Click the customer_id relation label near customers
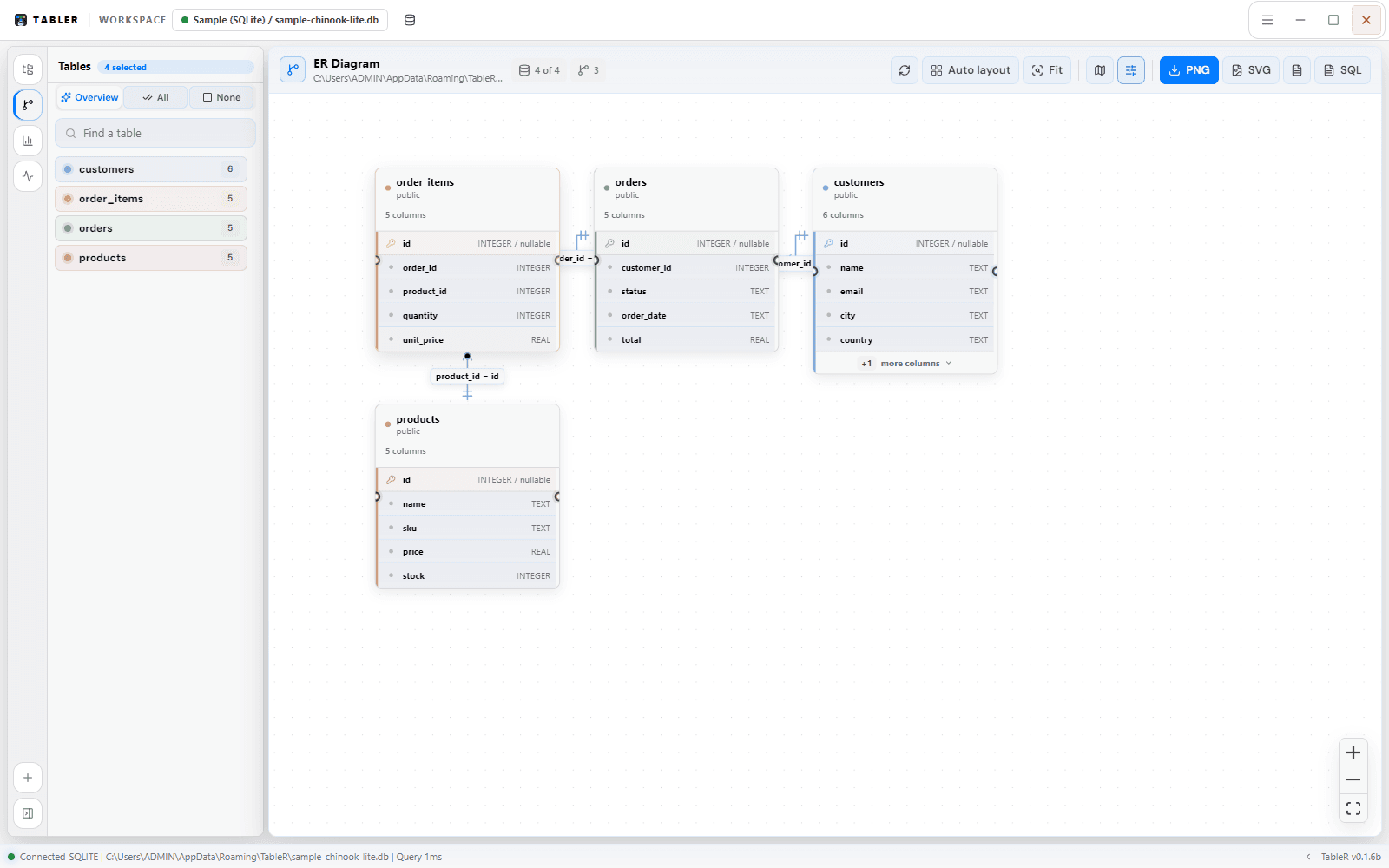 794,263
